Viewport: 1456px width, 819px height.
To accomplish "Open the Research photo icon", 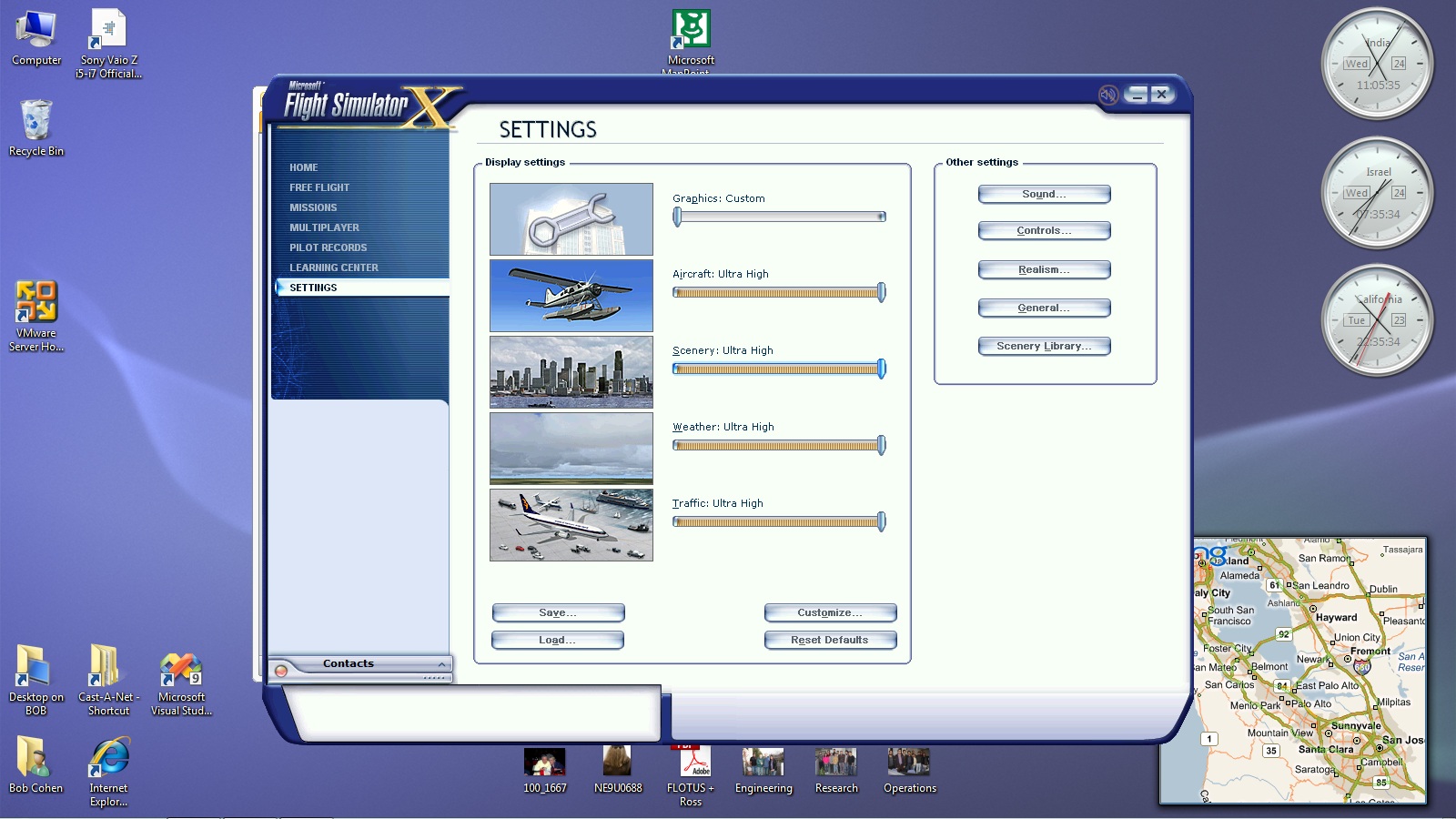I will (836, 771).
